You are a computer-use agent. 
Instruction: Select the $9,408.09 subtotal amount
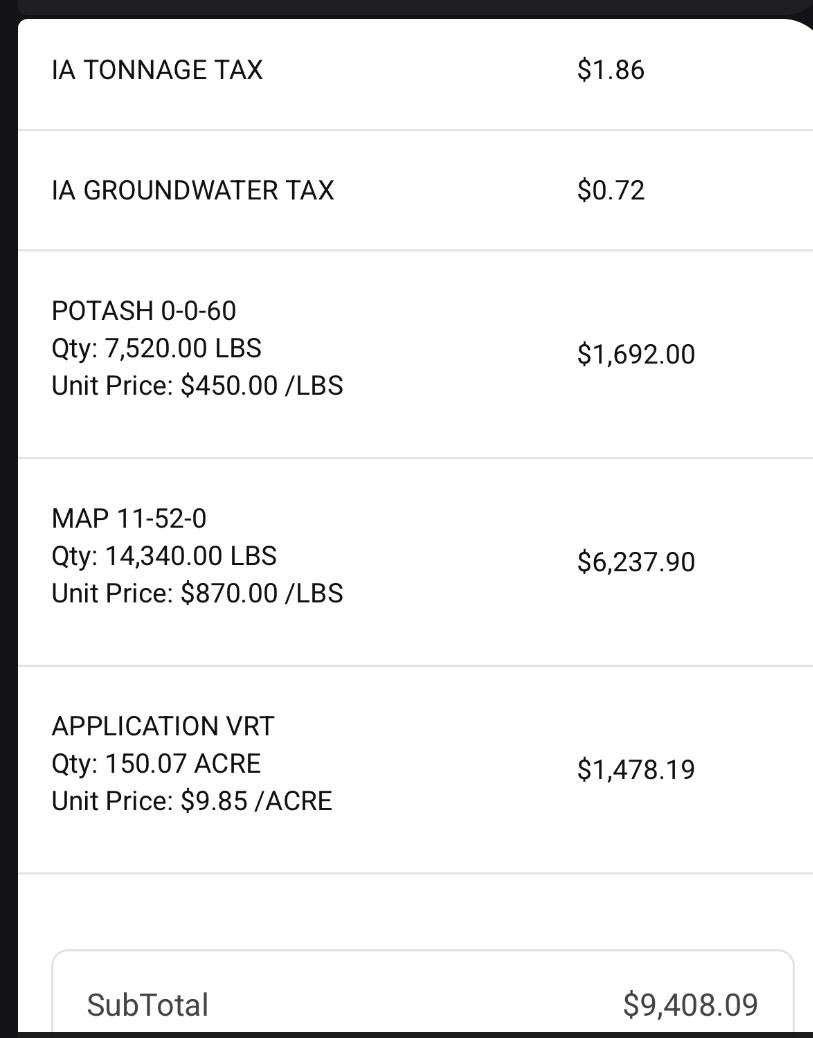point(690,1005)
